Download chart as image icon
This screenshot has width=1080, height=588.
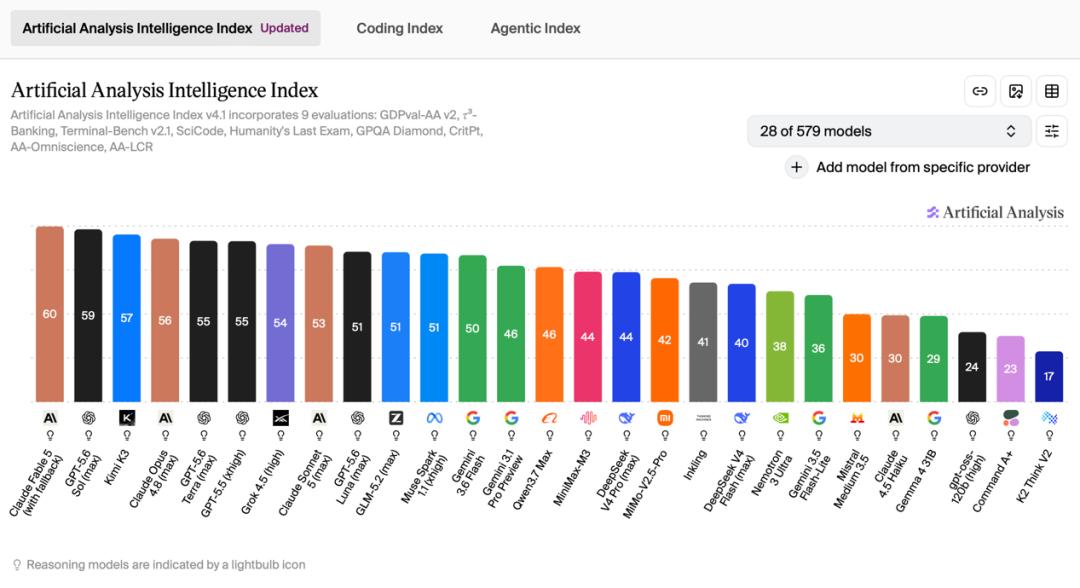click(x=1015, y=91)
